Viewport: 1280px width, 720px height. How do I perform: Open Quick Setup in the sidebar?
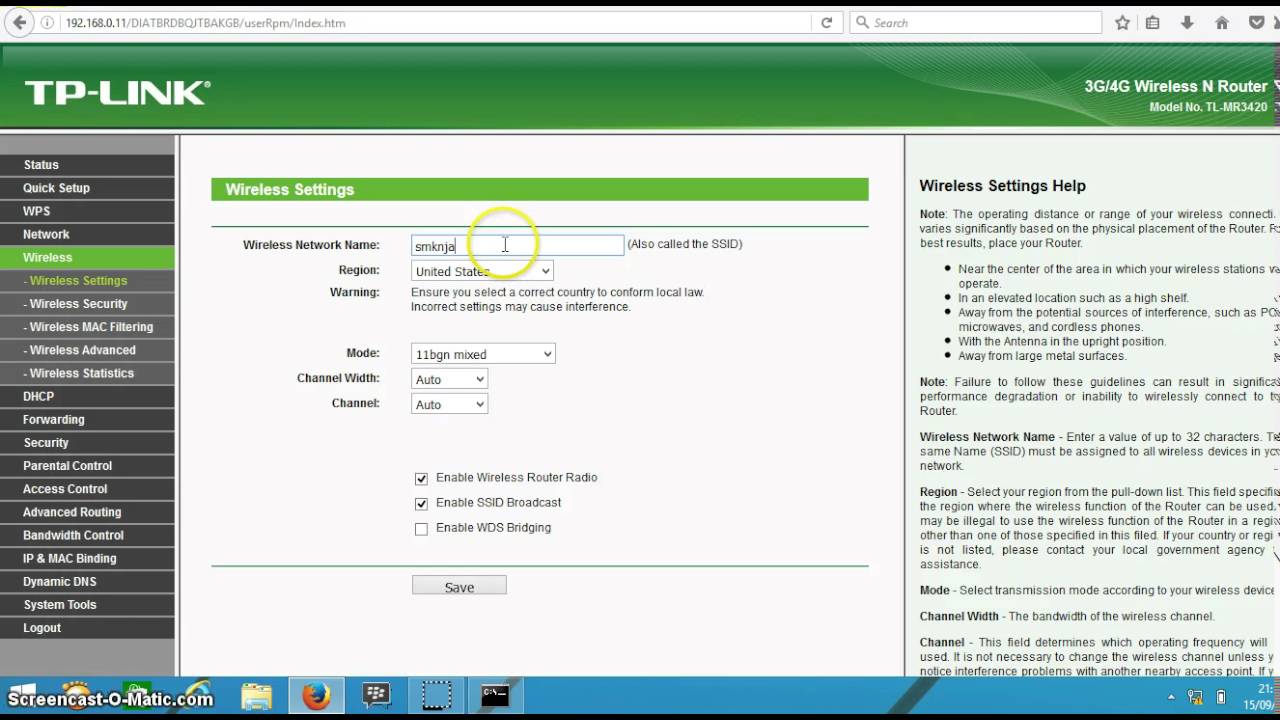click(87, 188)
